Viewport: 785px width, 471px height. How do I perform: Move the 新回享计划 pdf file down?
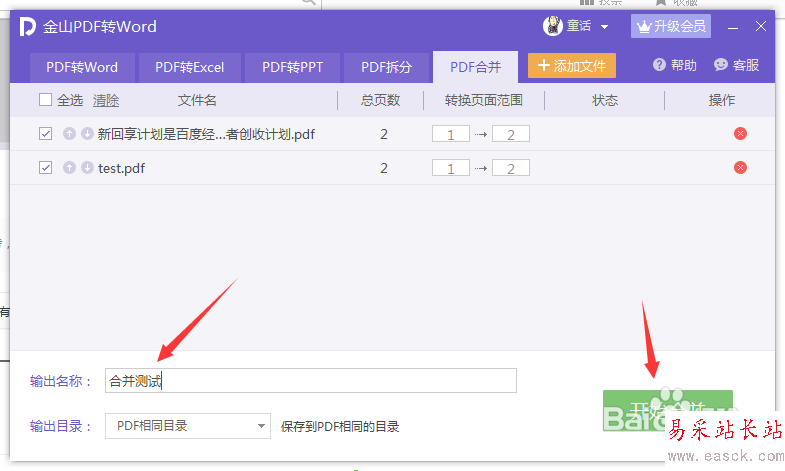coord(87,134)
